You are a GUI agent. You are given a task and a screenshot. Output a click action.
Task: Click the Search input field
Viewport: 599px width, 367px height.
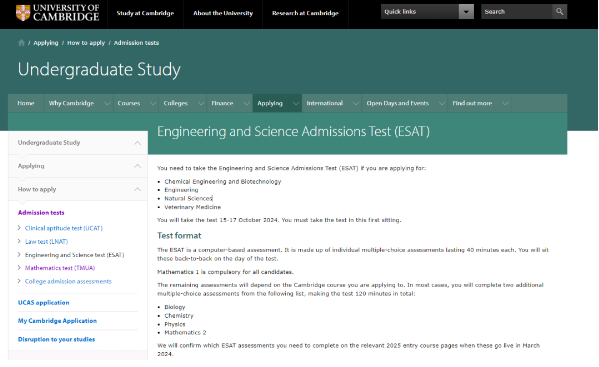516,11
